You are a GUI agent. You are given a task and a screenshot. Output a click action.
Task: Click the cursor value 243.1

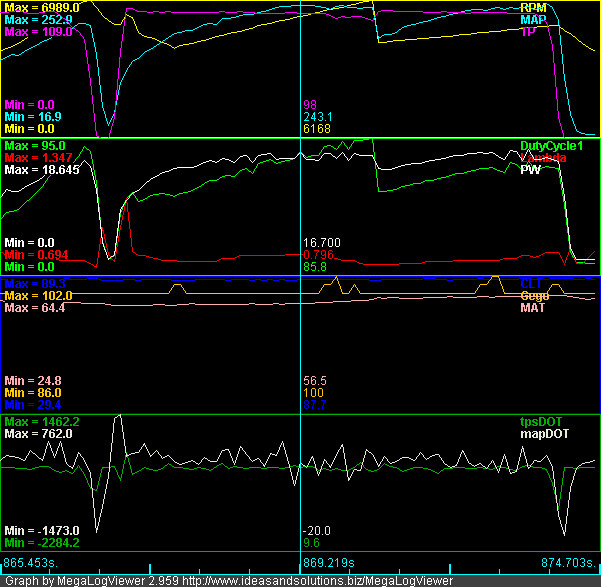coord(317,117)
